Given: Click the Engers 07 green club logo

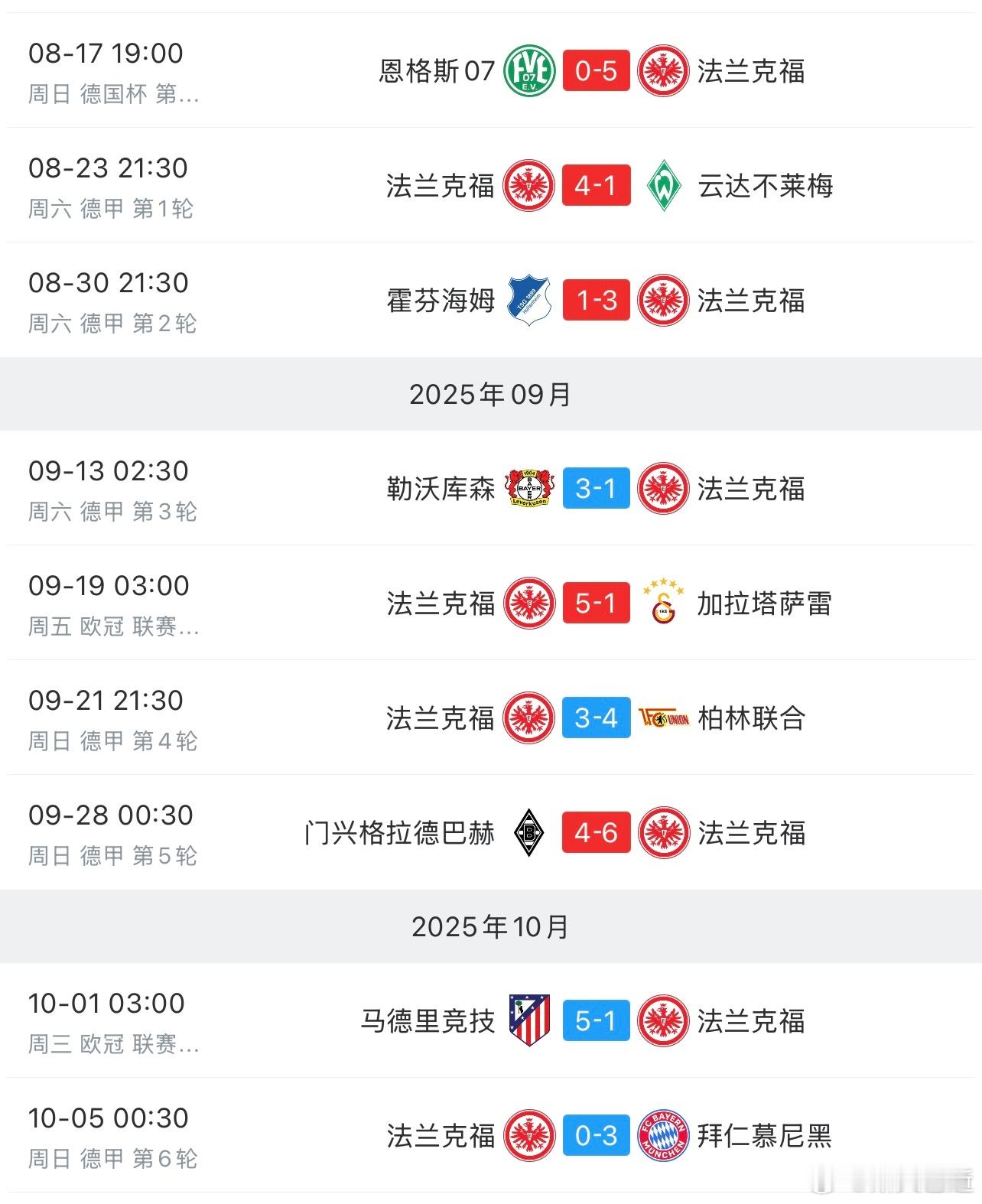Looking at the screenshot, I should pos(528,71).
